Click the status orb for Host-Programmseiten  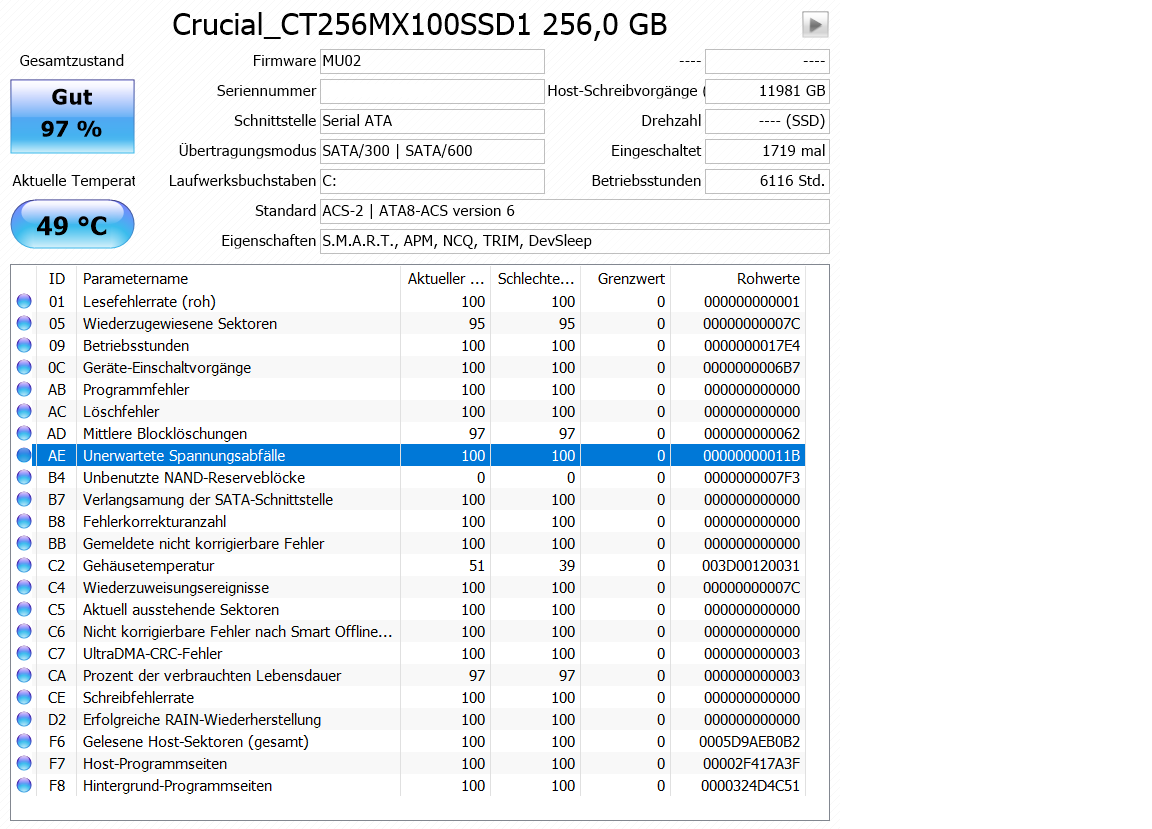click(24, 764)
